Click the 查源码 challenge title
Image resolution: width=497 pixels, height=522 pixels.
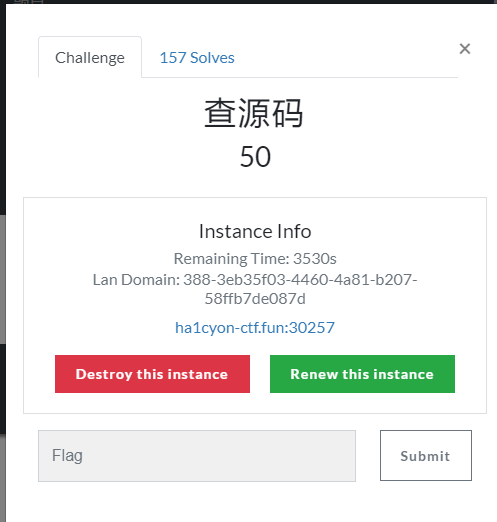click(x=254, y=113)
